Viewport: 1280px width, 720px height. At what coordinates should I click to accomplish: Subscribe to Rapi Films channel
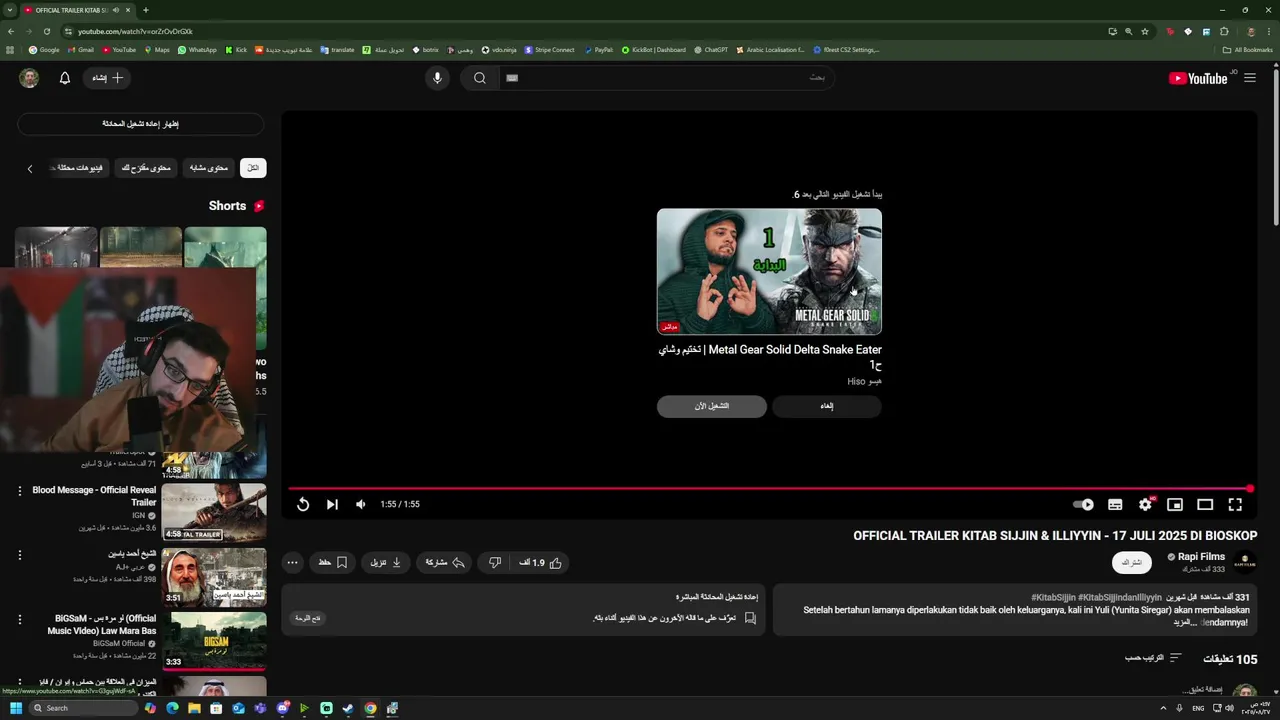tap(1131, 563)
